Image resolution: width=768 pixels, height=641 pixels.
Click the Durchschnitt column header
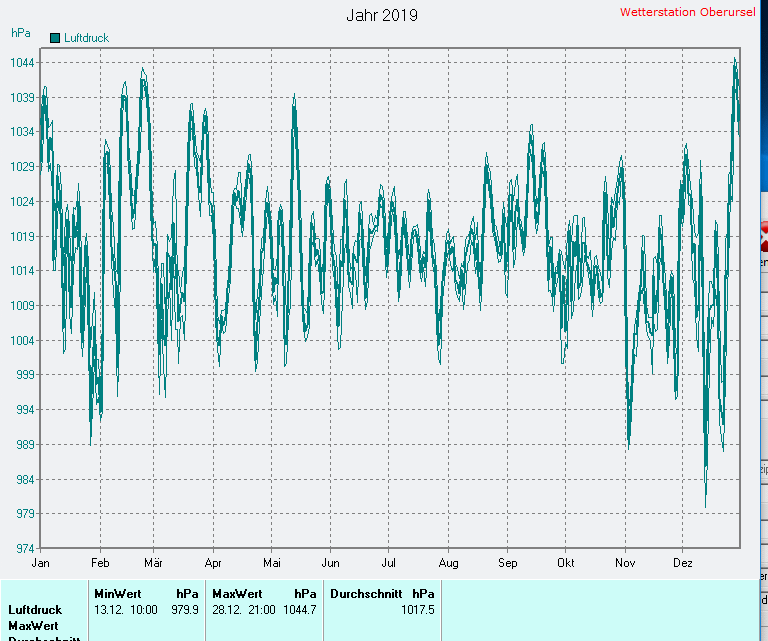[366, 594]
